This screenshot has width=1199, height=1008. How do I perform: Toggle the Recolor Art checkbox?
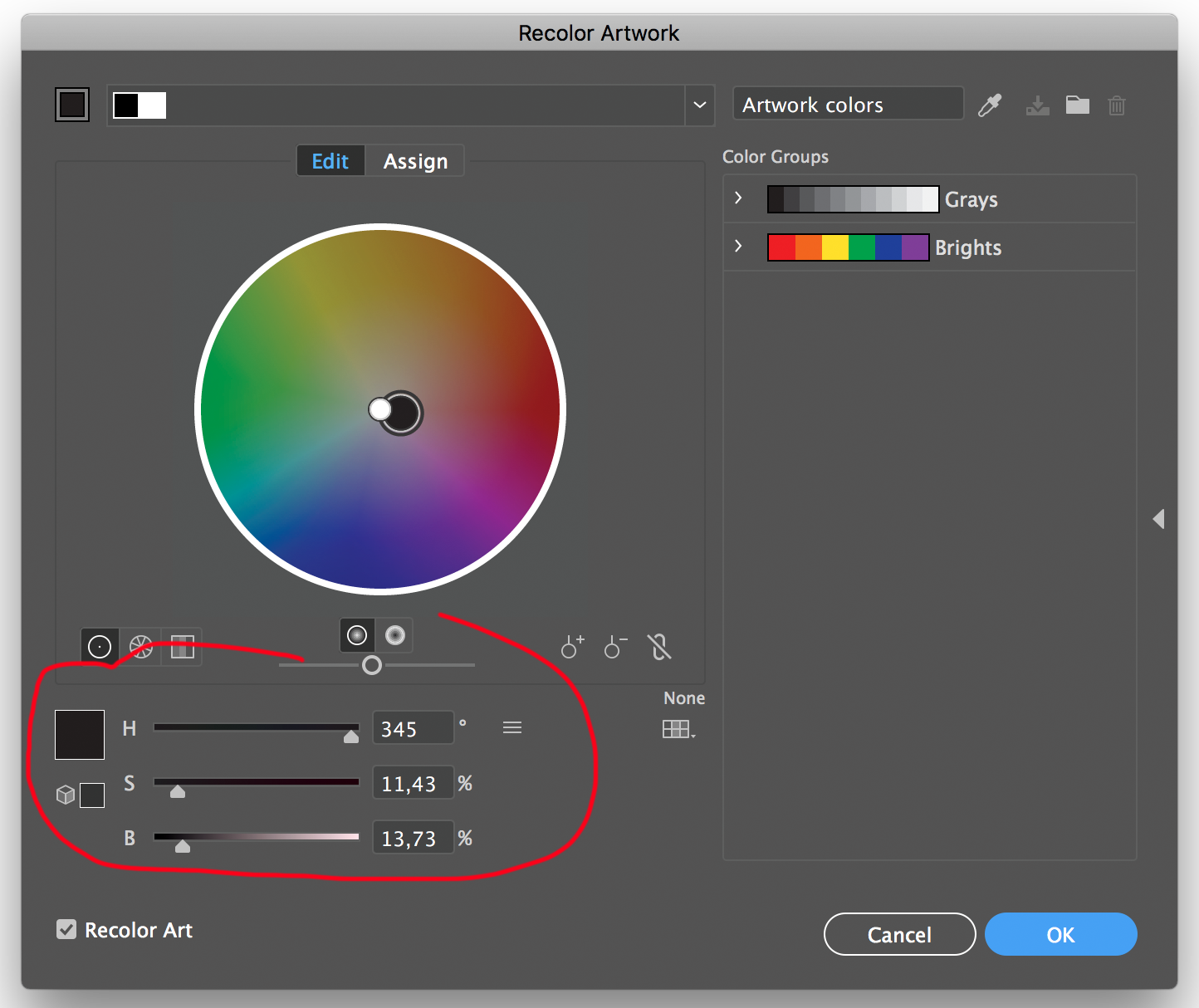[x=66, y=929]
